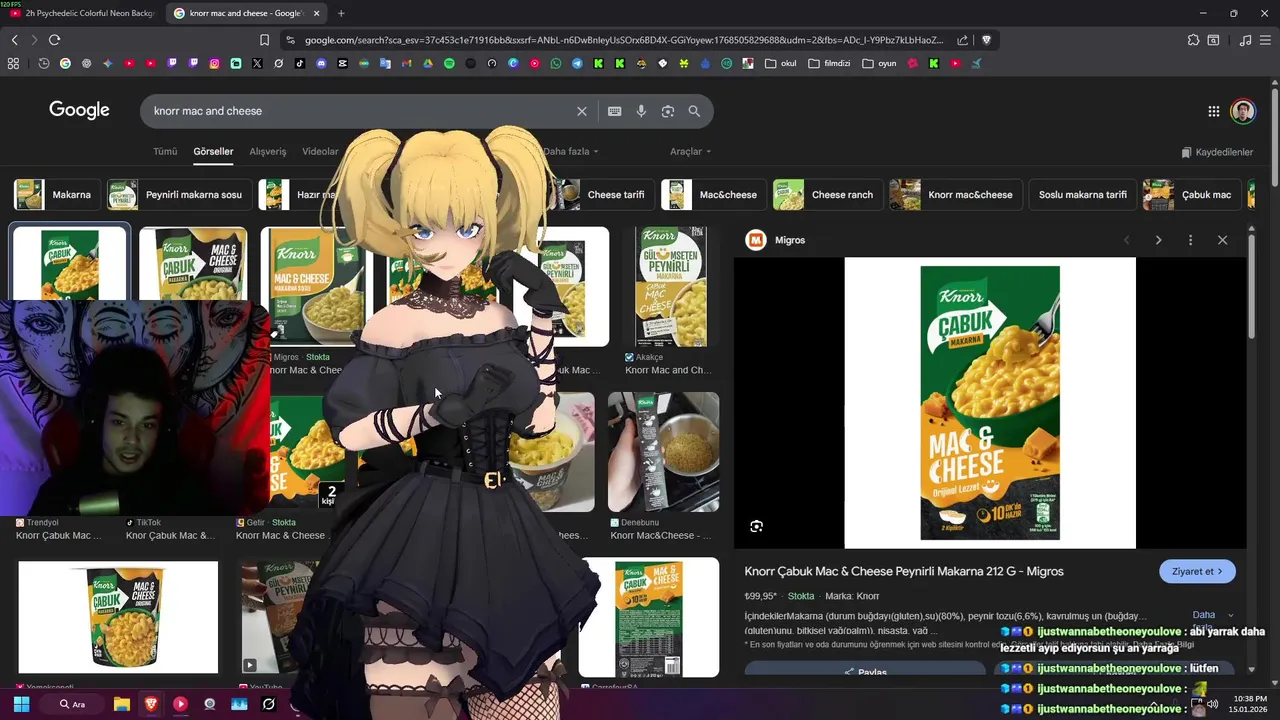
Task: Start a voice search with the microphone
Action: tap(641, 111)
